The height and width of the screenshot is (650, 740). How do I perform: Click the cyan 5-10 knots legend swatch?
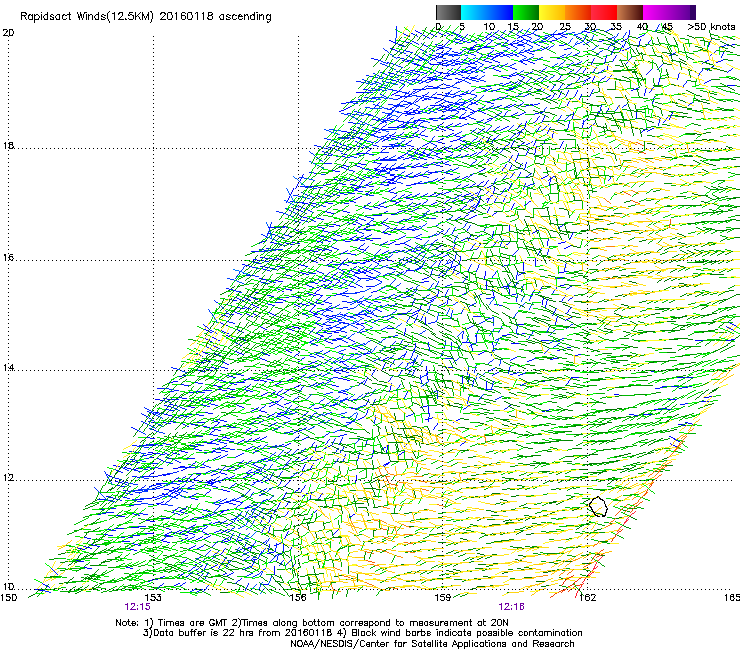coord(474,12)
